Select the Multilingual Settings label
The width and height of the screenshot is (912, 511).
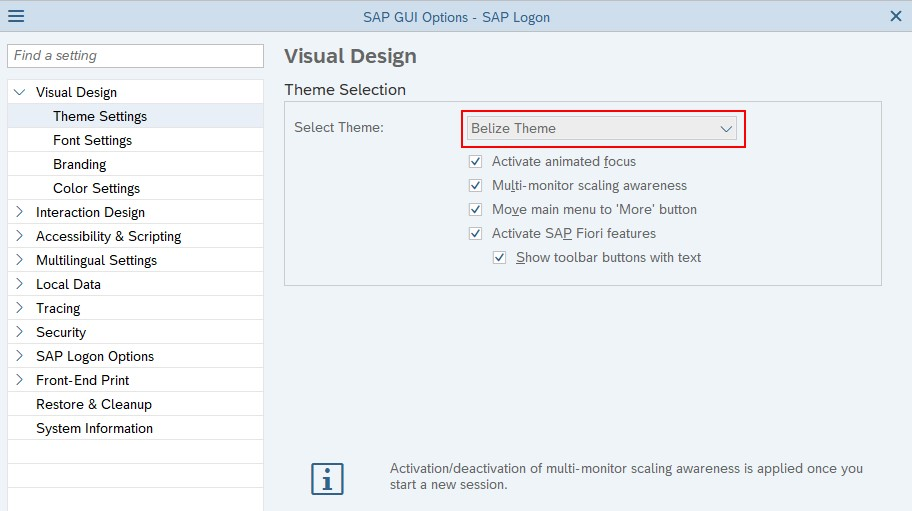[x=97, y=260]
